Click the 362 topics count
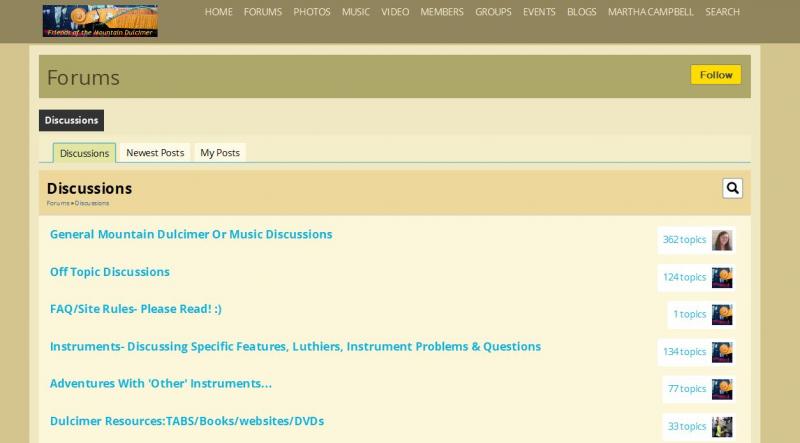Viewport: 800px width, 443px height. click(x=684, y=240)
